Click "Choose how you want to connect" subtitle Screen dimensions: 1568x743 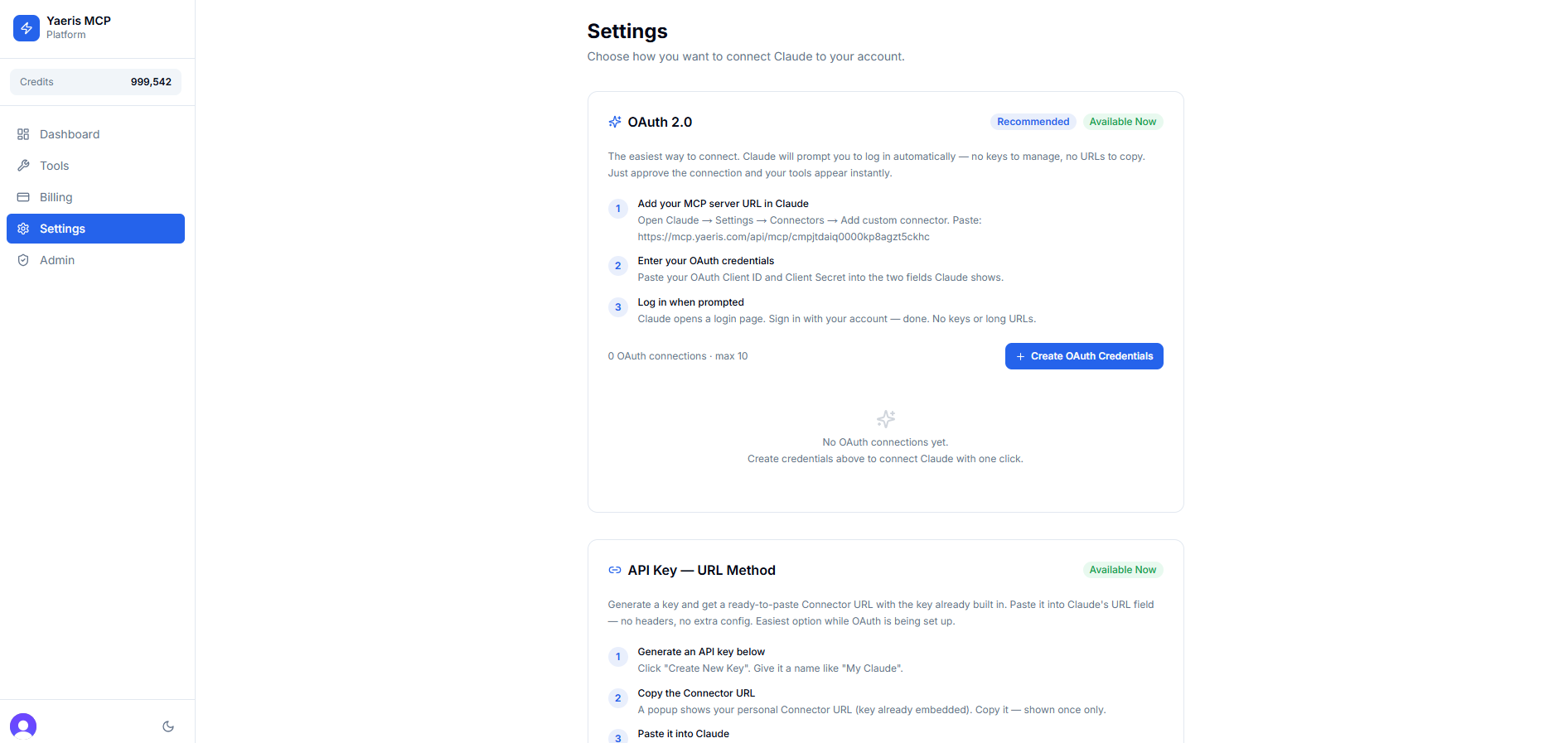[x=746, y=56]
